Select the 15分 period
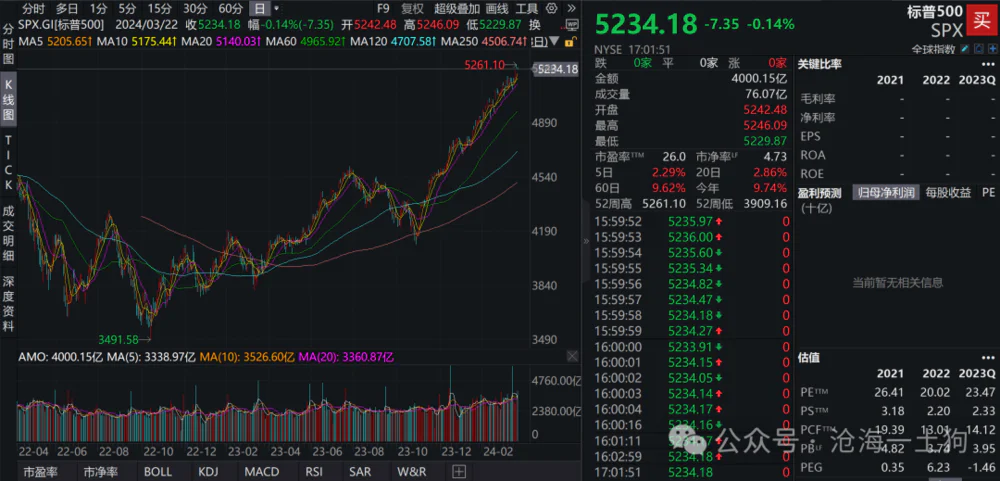 point(159,9)
